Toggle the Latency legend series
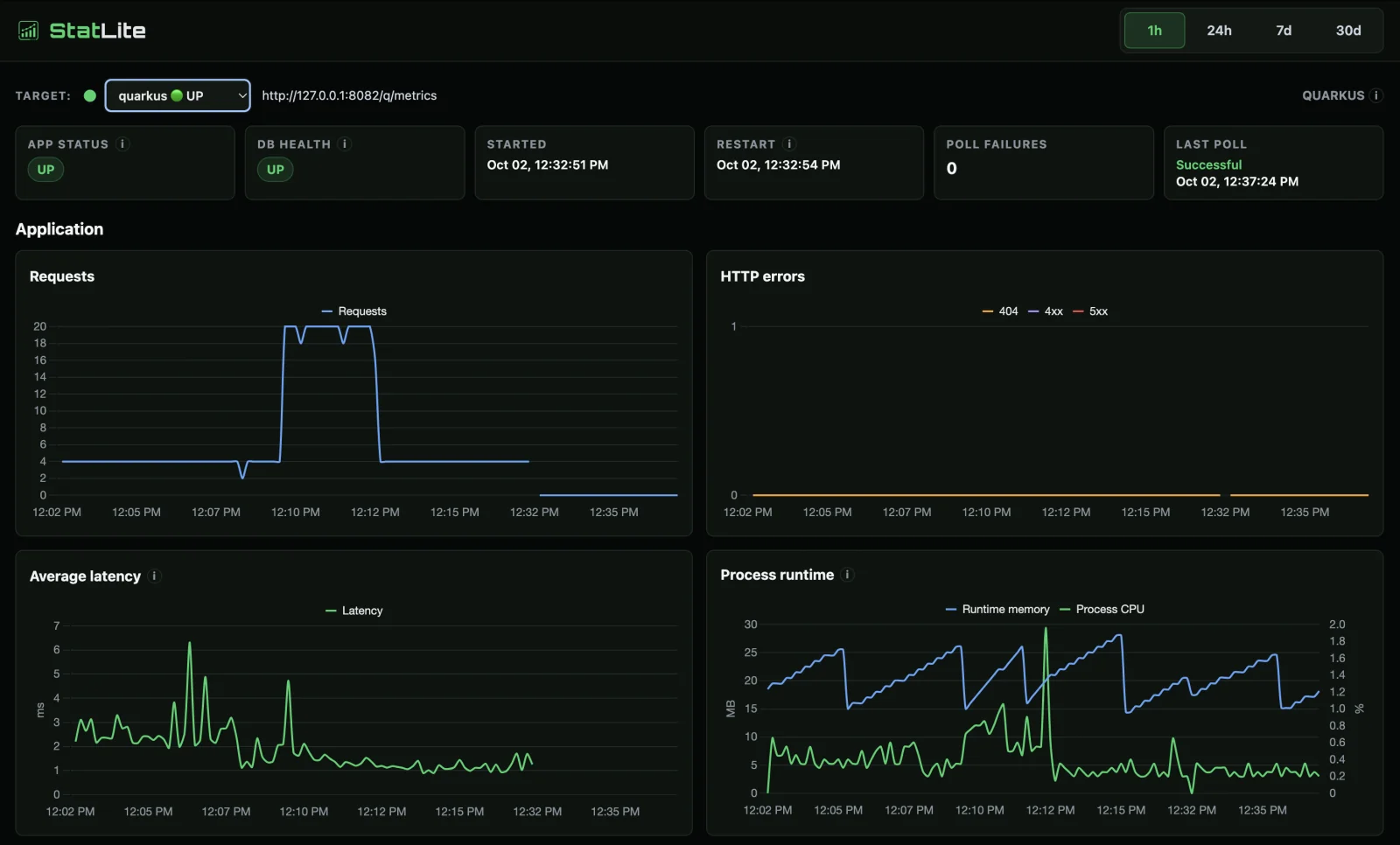Screen dimensions: 1400x845 353,611
